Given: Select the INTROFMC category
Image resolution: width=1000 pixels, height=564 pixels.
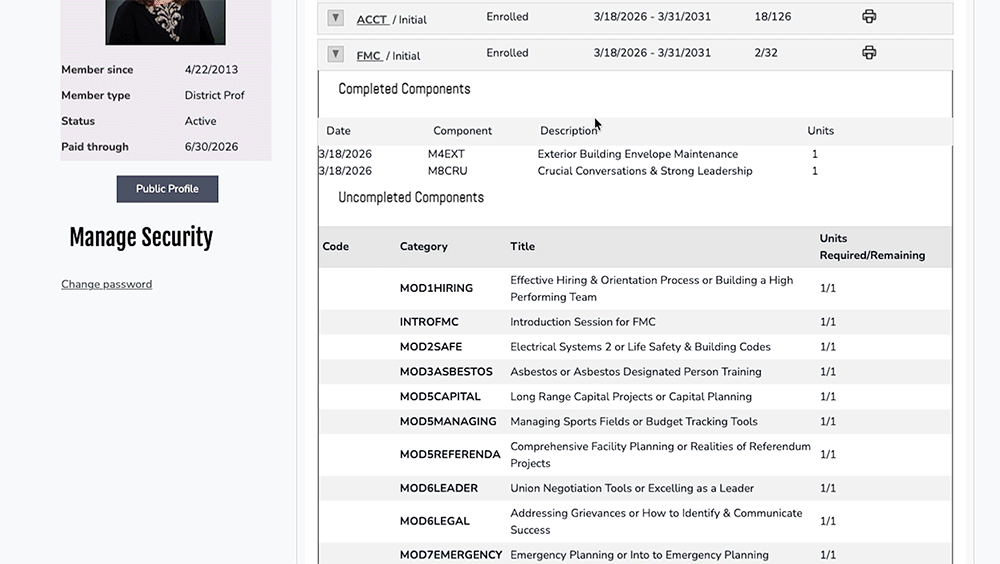Looking at the screenshot, I should [x=429, y=322].
